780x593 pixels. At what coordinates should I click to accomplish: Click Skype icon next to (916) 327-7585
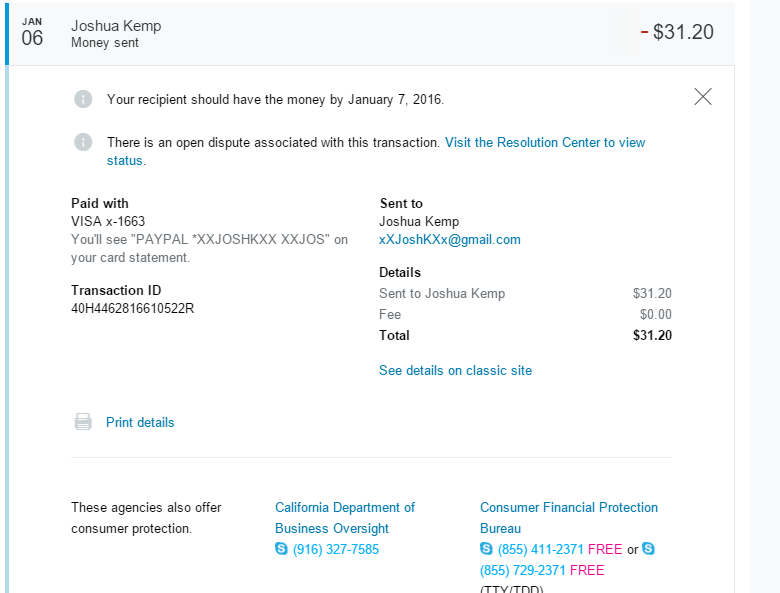281,549
